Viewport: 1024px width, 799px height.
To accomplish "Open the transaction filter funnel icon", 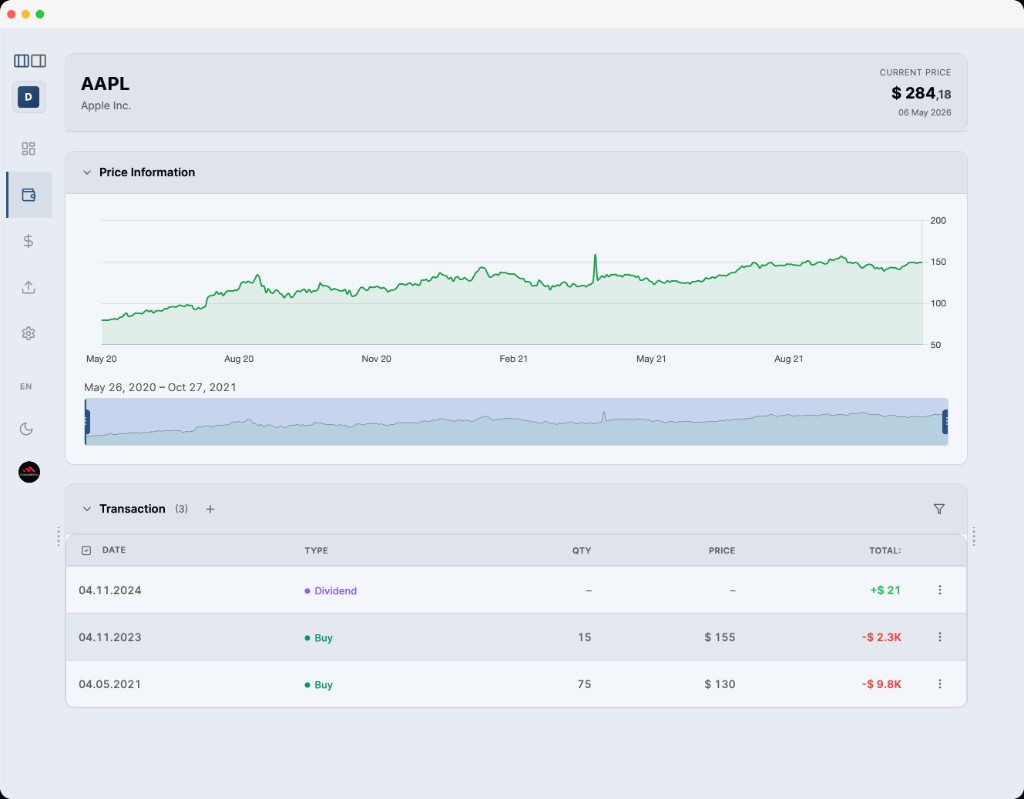I will pos(939,509).
